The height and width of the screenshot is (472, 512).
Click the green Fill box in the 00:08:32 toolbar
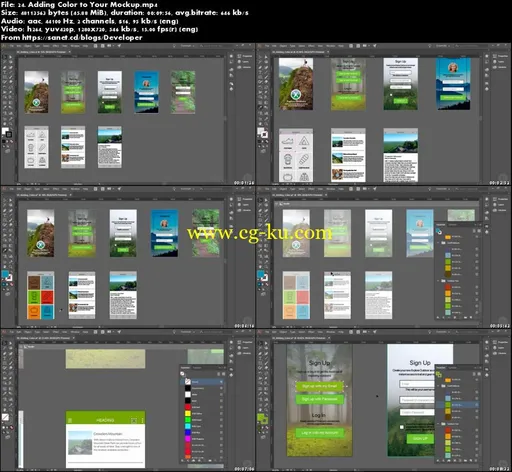click(x=261, y=417)
